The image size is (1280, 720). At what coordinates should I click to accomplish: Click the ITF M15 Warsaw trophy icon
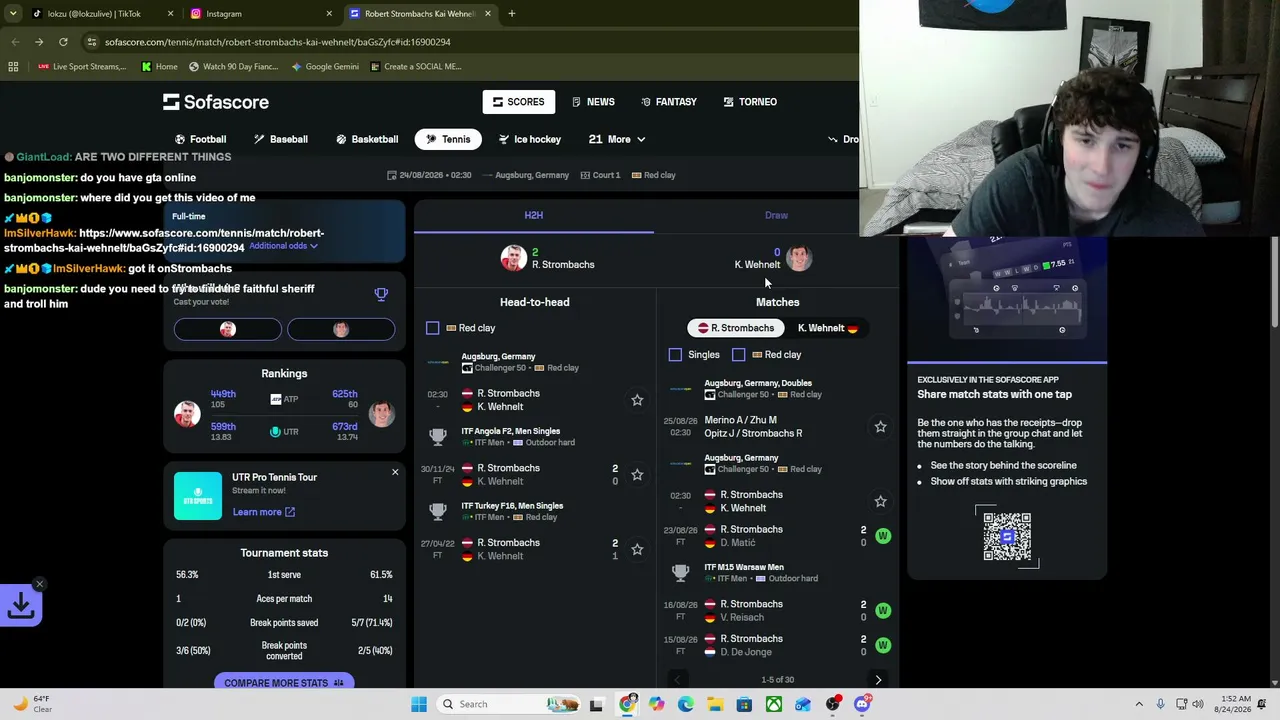click(680, 572)
